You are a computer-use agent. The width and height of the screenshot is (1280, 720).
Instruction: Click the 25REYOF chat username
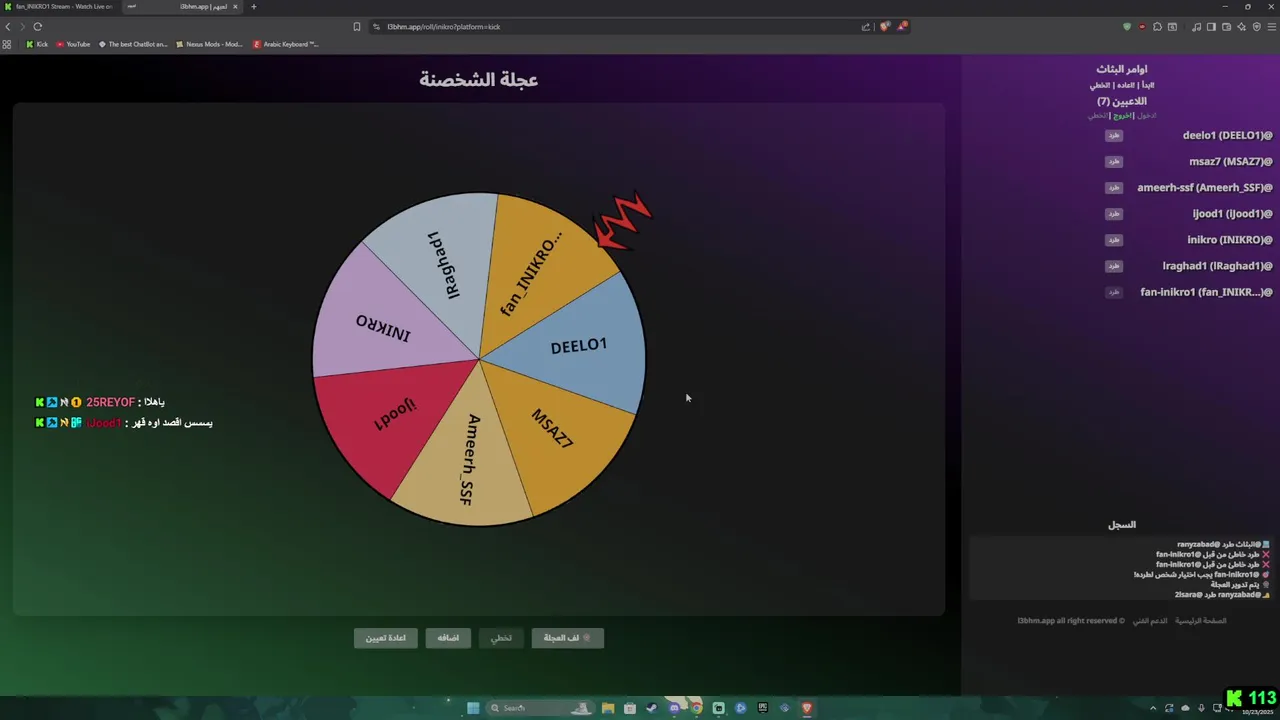pyautogui.click(x=110, y=402)
